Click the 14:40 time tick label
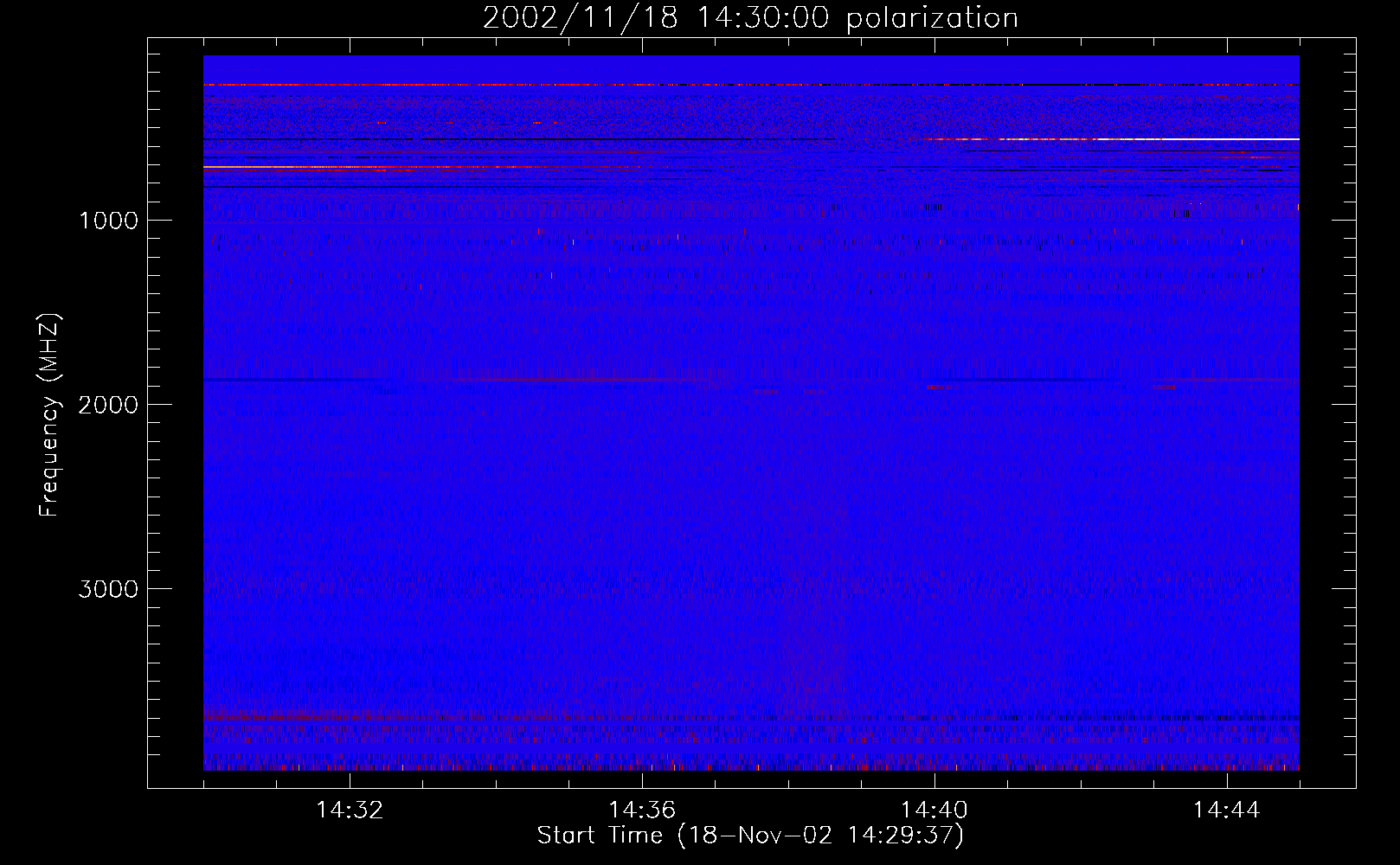Image resolution: width=1400 pixels, height=865 pixels. click(x=934, y=811)
